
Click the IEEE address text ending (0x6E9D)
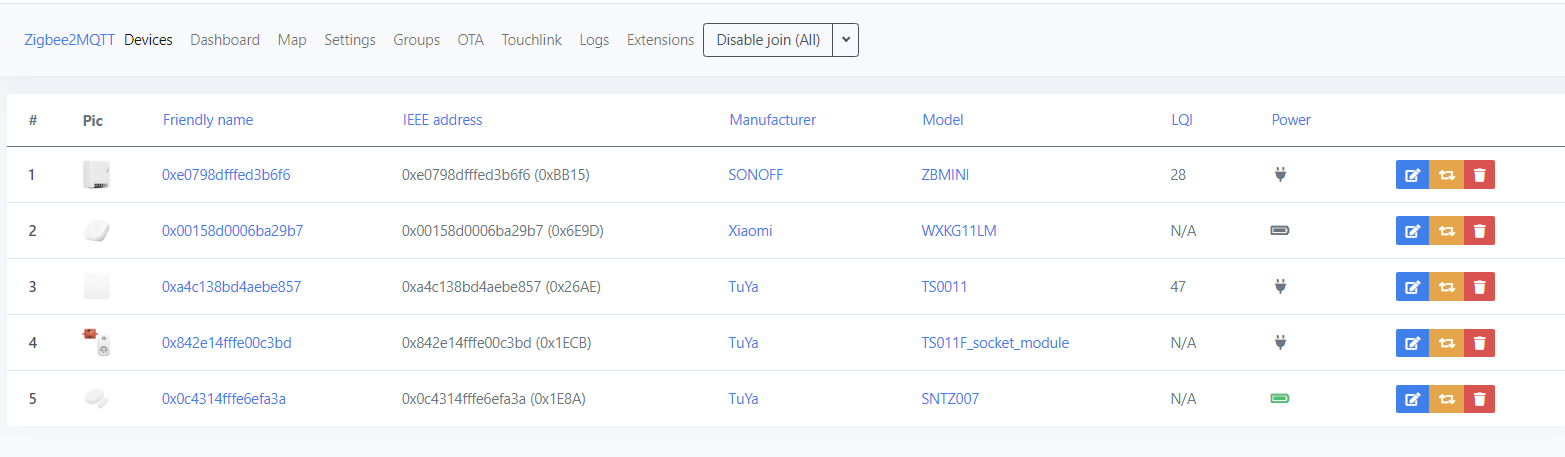pyautogui.click(x=502, y=231)
